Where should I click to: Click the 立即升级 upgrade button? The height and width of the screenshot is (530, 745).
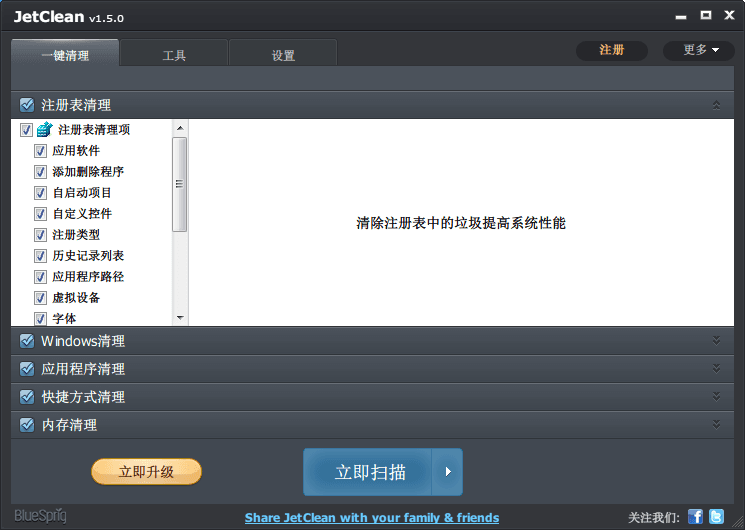pos(146,472)
